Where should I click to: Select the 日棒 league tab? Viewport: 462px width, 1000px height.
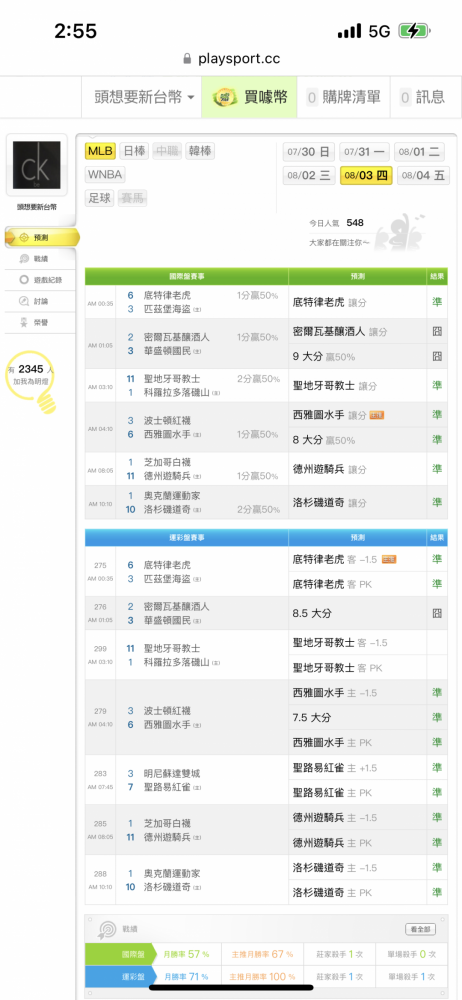click(134, 151)
